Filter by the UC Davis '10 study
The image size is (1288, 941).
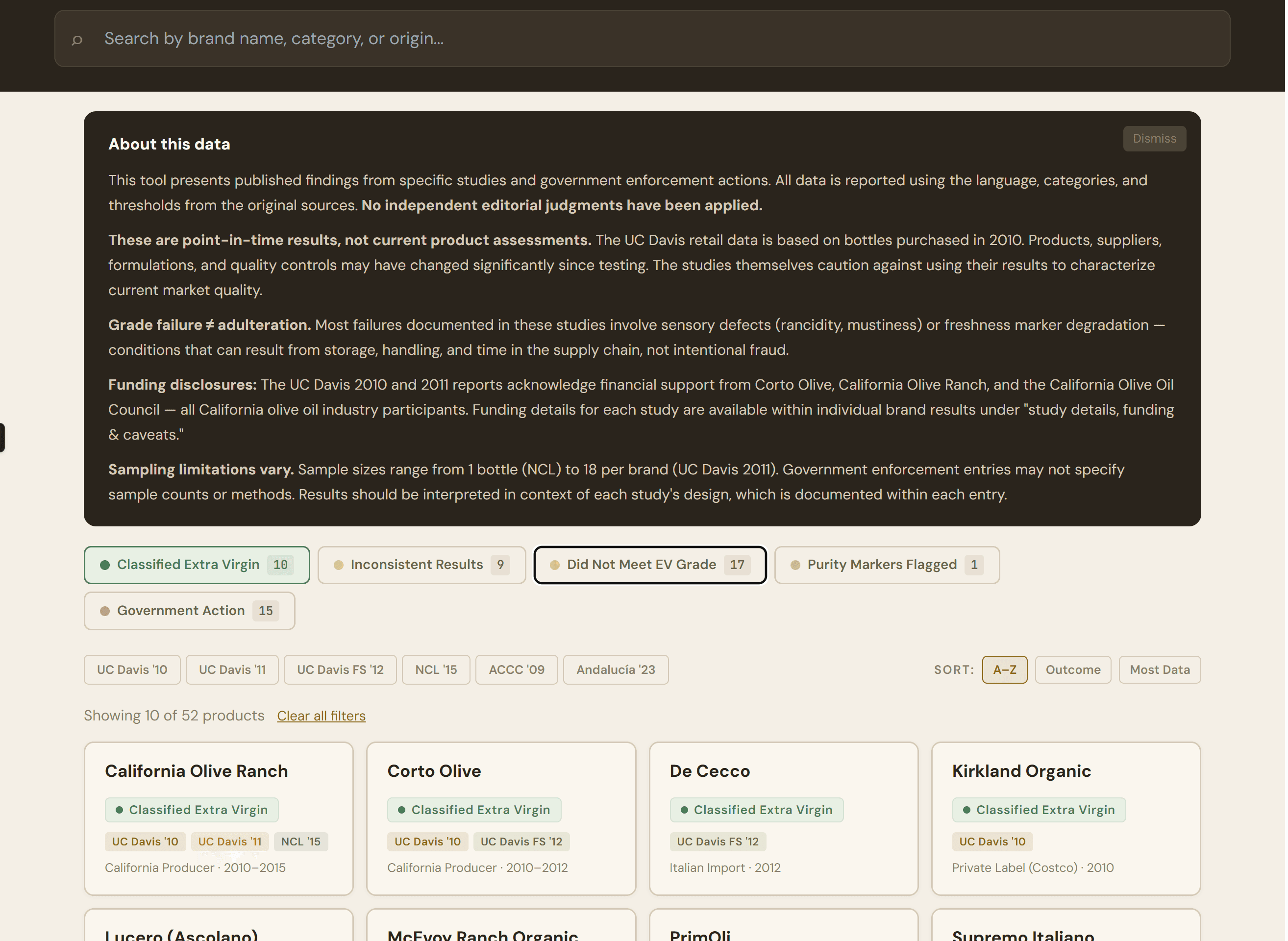pyautogui.click(x=132, y=670)
